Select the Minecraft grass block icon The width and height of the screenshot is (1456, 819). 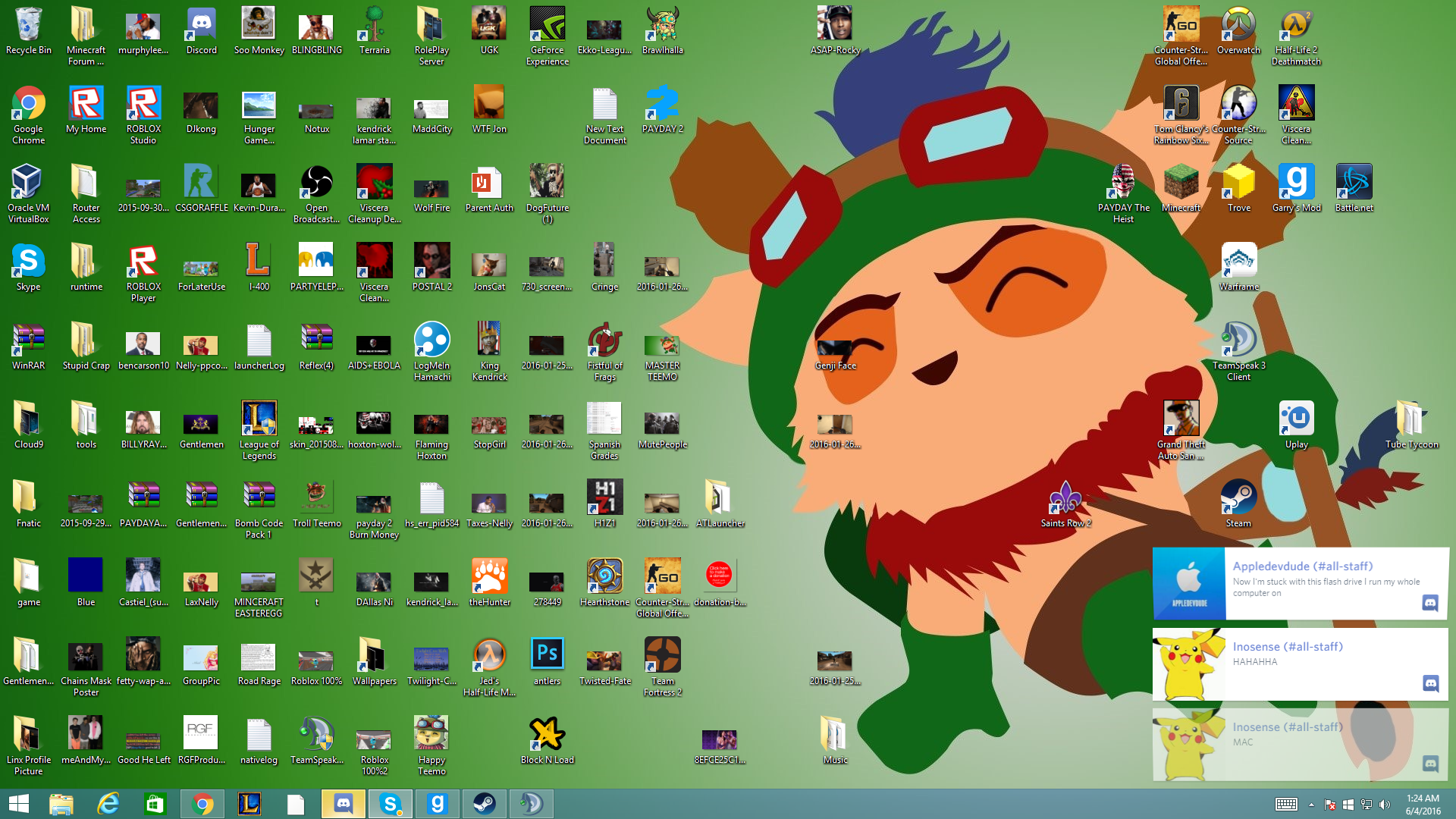1181,189
